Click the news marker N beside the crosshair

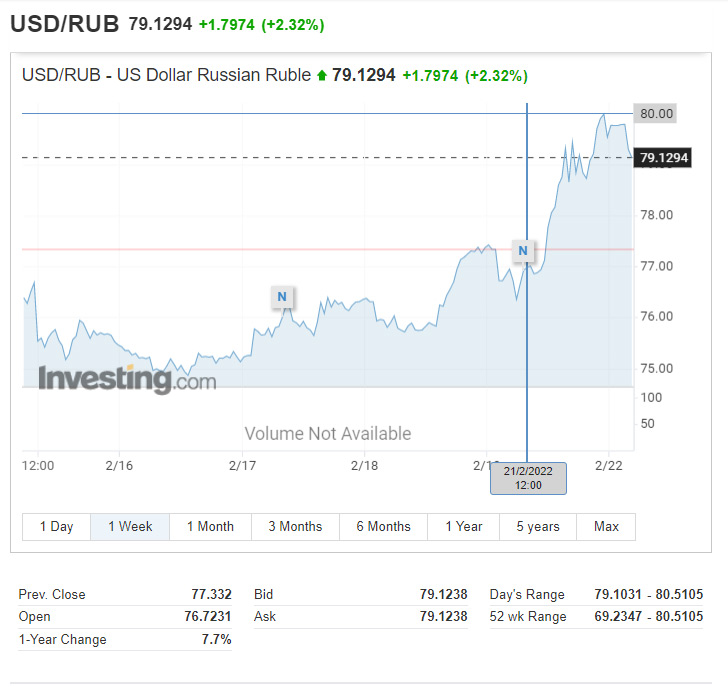[x=523, y=250]
